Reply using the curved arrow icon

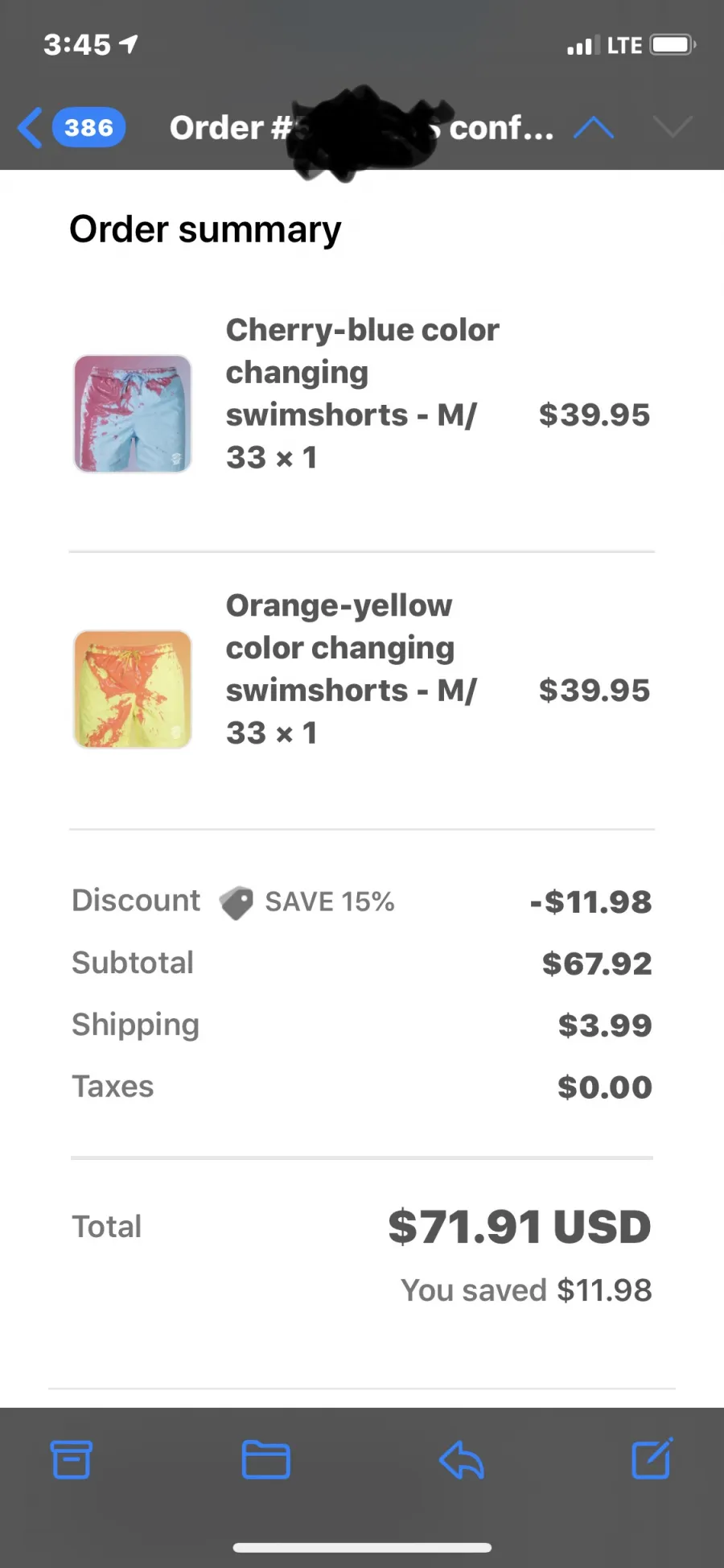(x=461, y=1459)
